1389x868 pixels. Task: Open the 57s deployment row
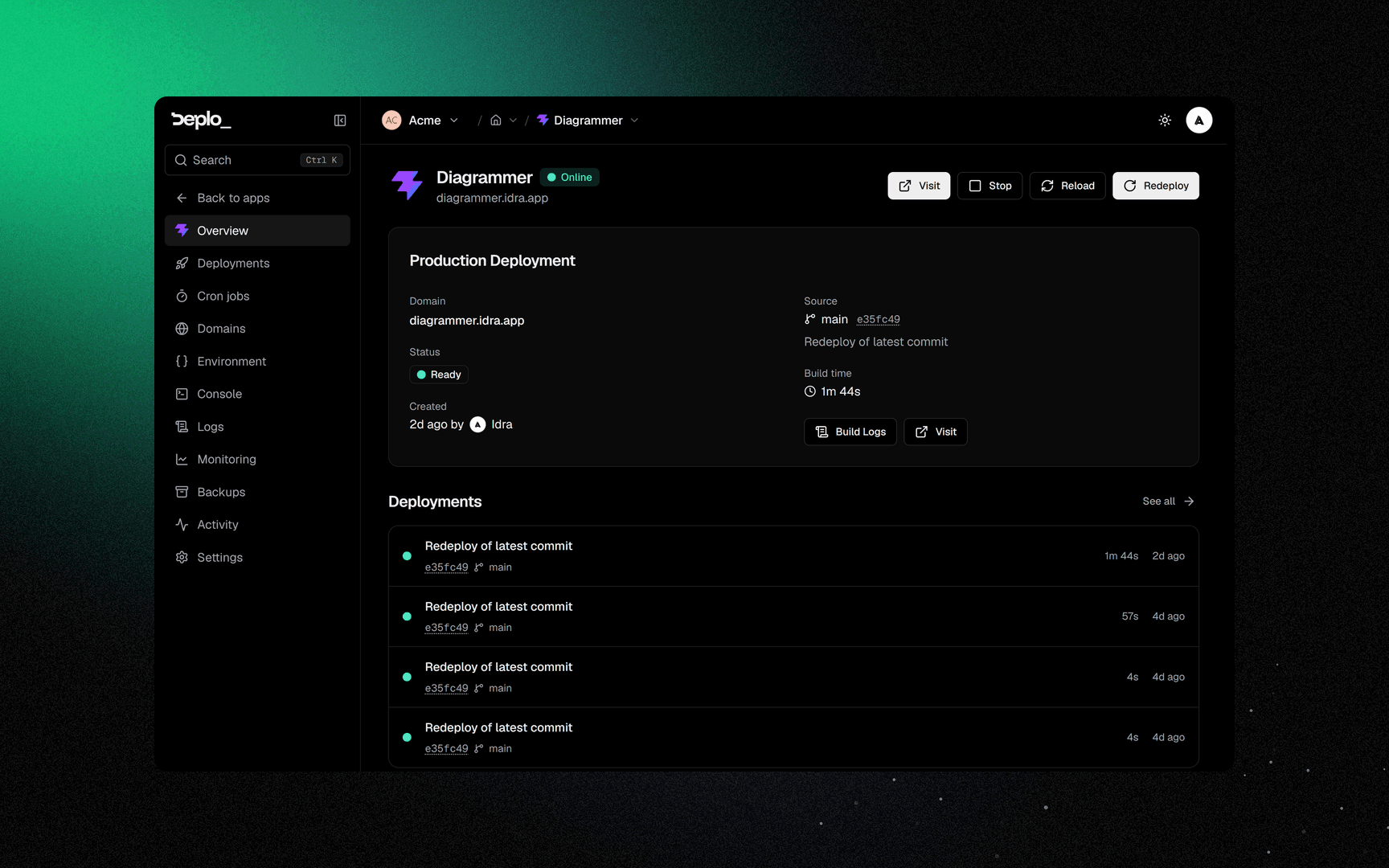click(x=793, y=616)
